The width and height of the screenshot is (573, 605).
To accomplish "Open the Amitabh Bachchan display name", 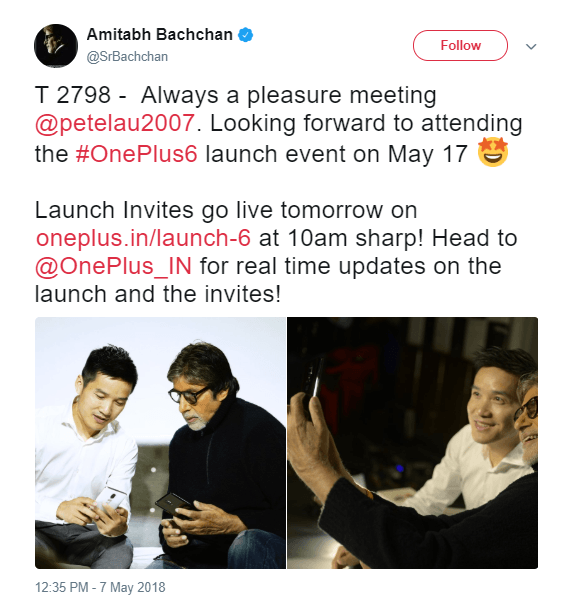I will 159,34.
